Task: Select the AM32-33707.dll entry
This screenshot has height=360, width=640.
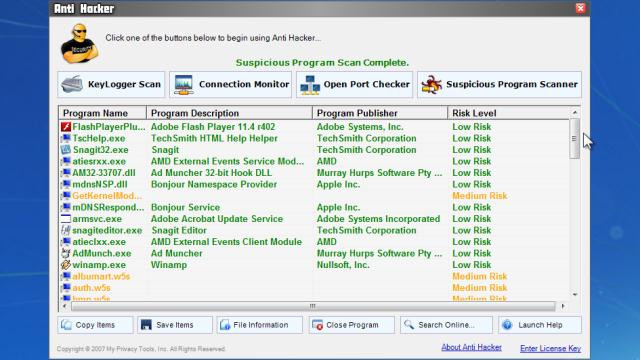Action: pyautogui.click(x=104, y=173)
